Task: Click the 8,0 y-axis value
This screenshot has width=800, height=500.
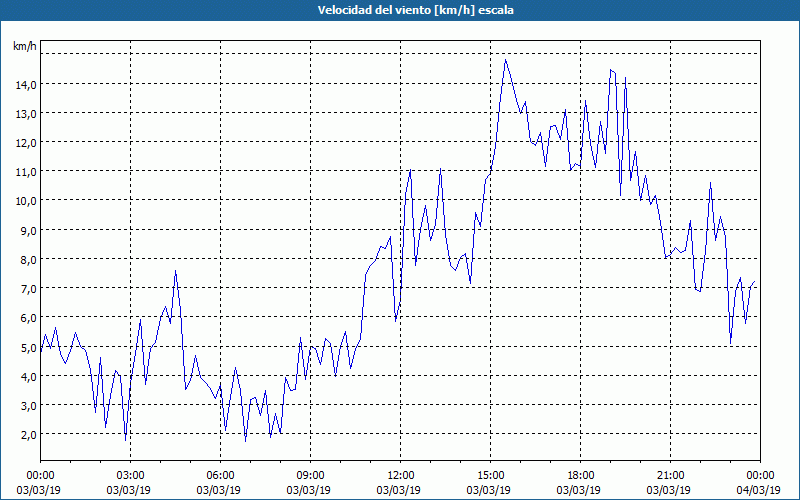Action: [x=28, y=260]
